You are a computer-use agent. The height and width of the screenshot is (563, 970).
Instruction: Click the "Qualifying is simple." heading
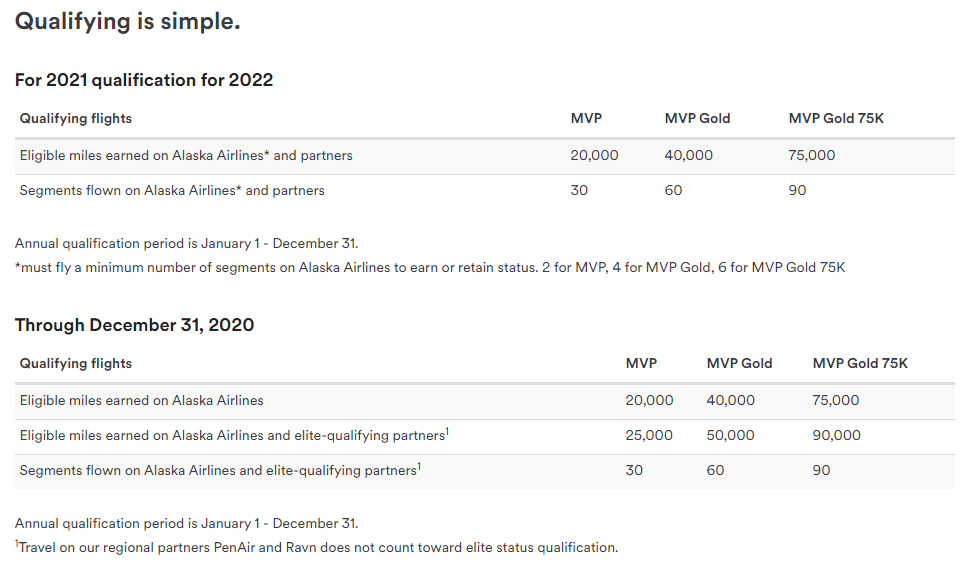[127, 22]
